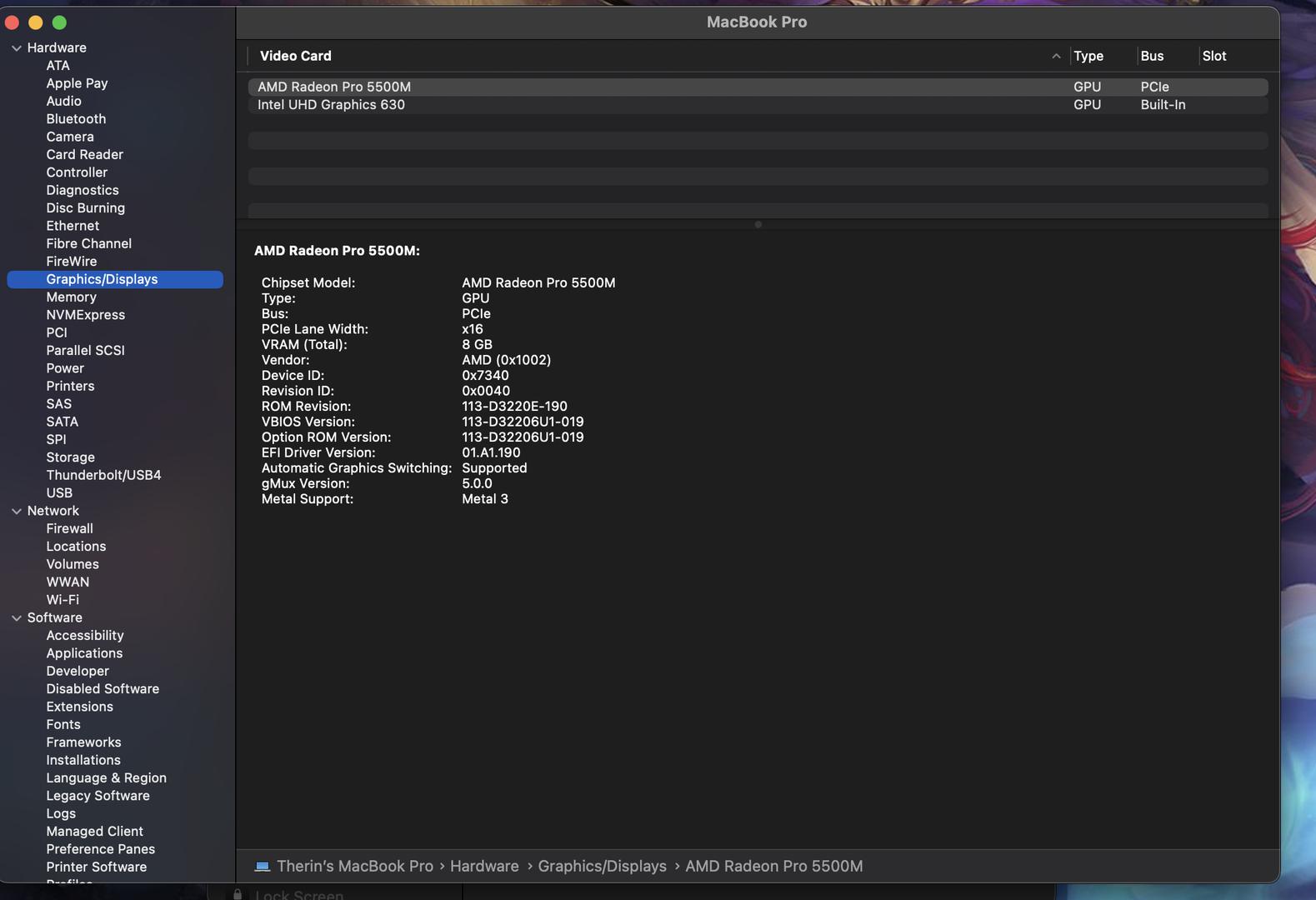Select Developer under Software
Image resolution: width=1316 pixels, height=900 pixels.
78,671
